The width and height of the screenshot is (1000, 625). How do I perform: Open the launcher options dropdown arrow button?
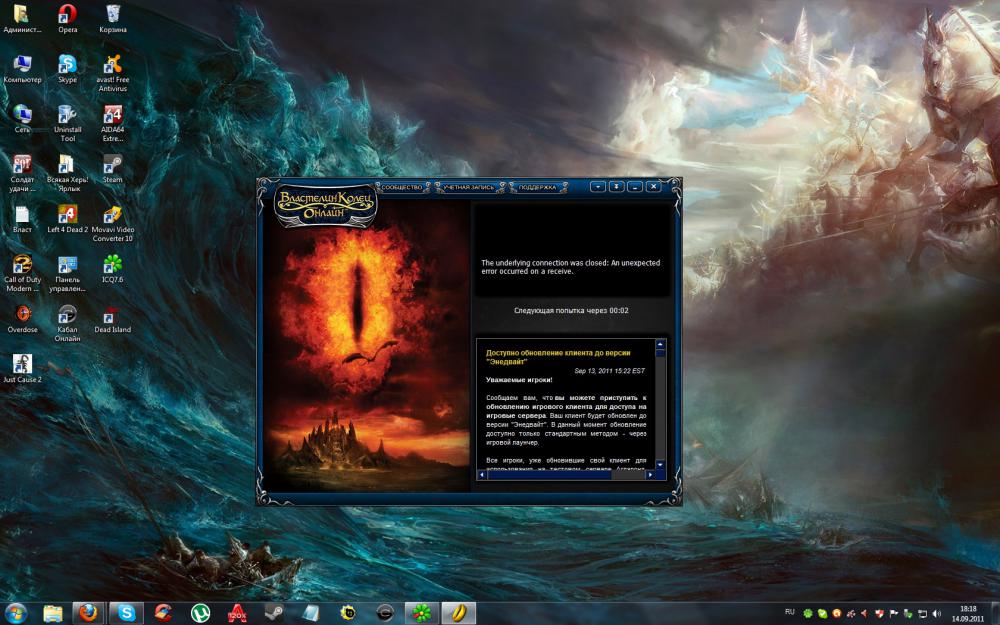click(x=598, y=186)
